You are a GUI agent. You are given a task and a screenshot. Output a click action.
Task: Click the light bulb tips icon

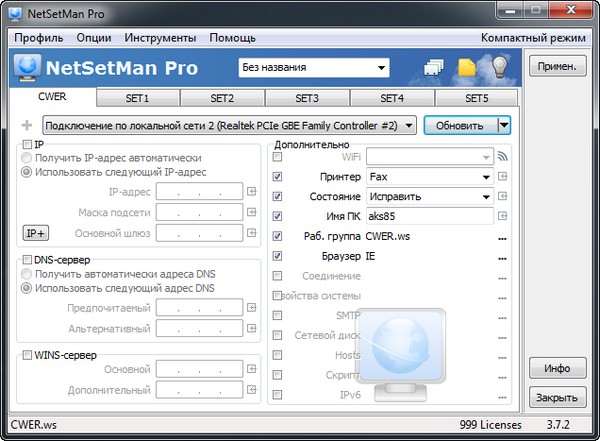point(500,67)
